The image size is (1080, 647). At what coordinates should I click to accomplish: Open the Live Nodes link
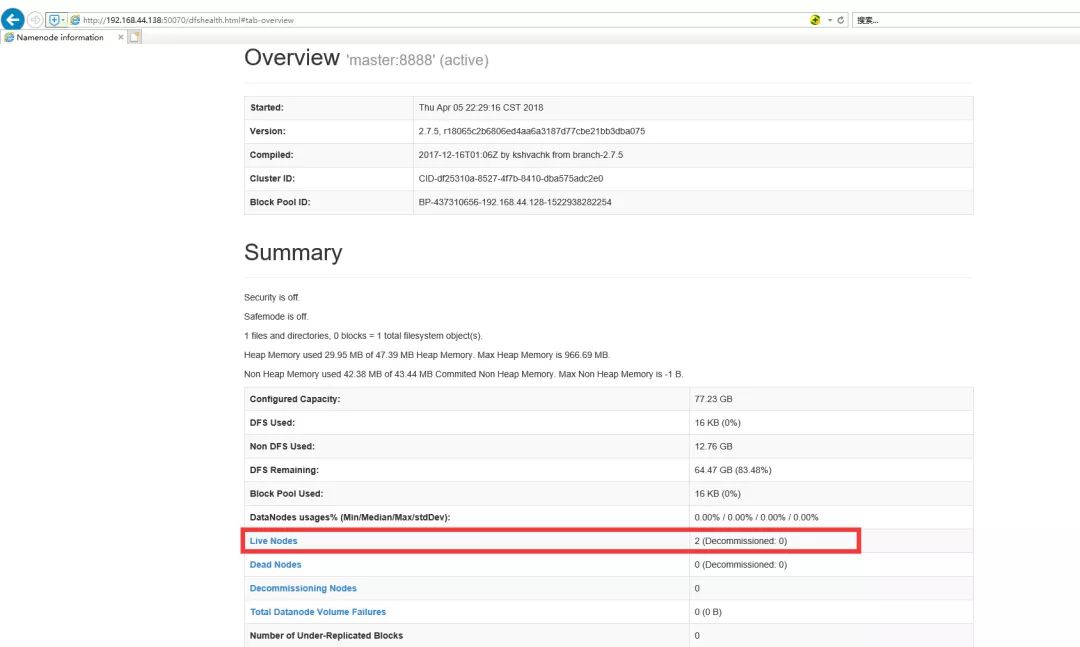[273, 541]
